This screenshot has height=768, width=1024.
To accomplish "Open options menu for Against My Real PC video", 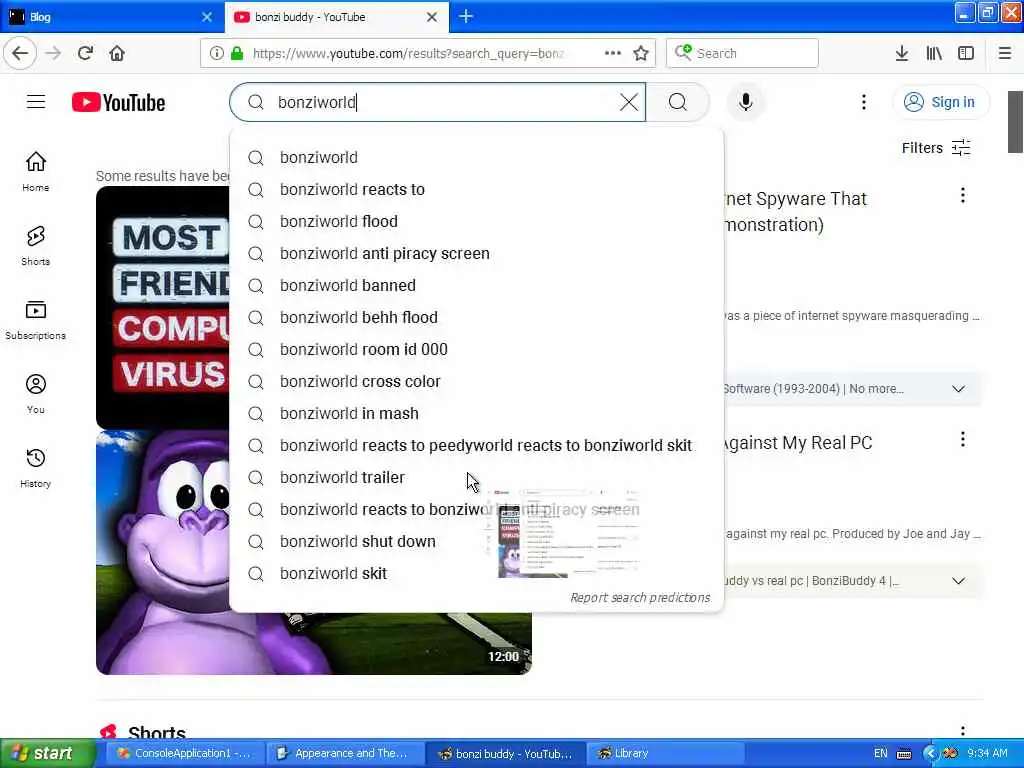I will click(962, 439).
